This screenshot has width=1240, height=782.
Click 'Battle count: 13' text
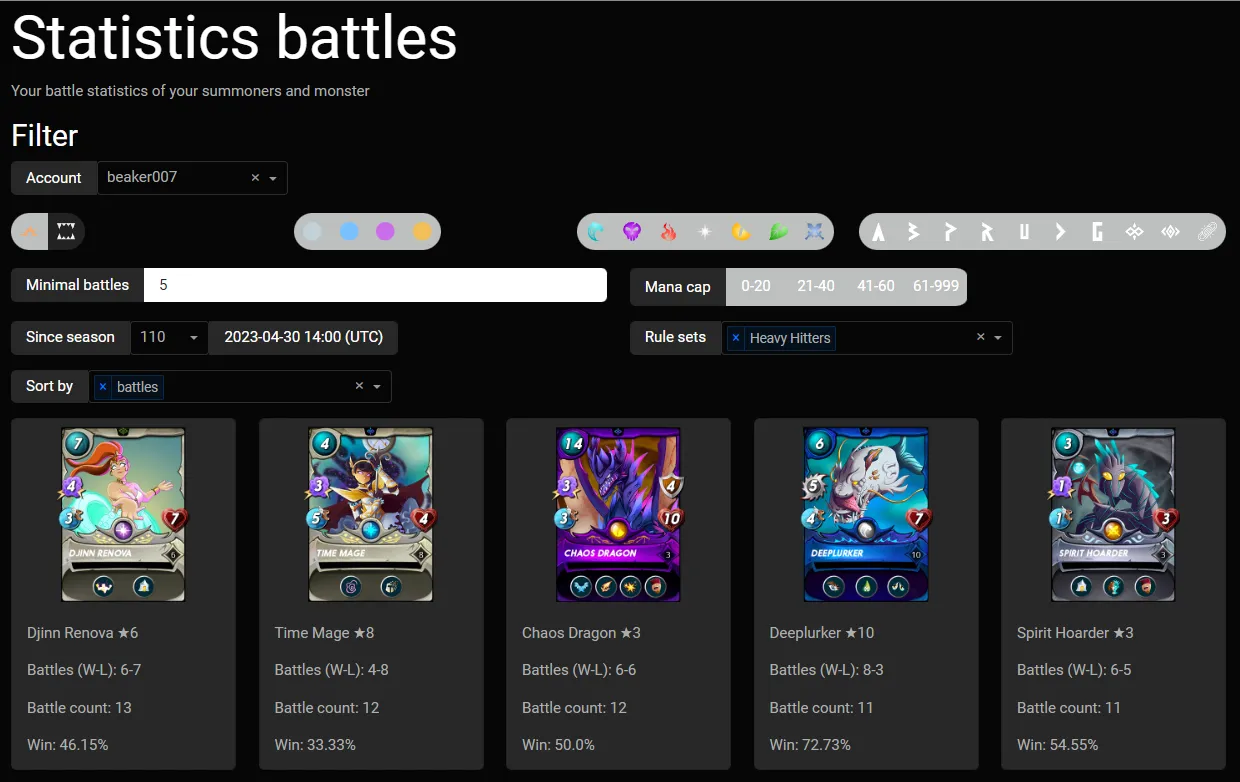(79, 708)
